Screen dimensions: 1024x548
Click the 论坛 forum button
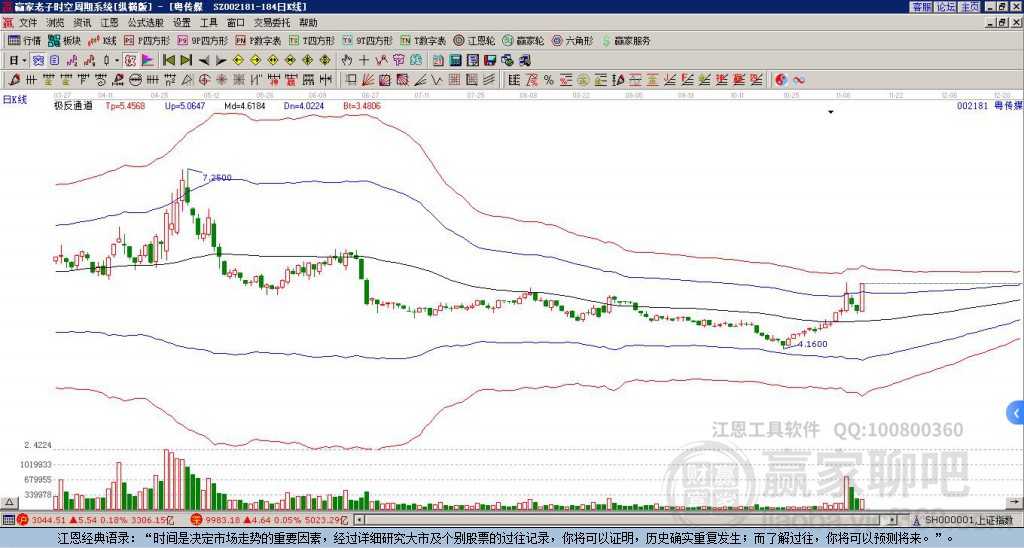(945, 7)
